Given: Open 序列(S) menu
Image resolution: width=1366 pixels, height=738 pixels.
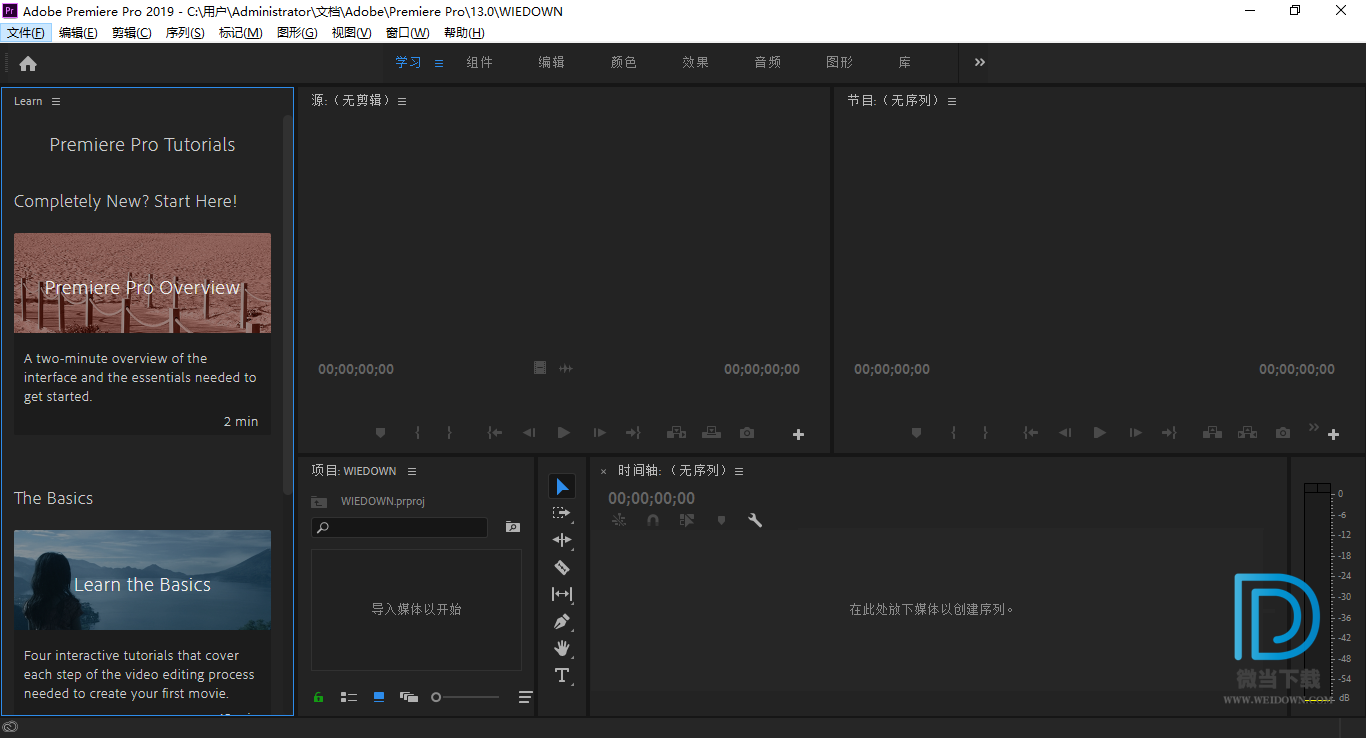Looking at the screenshot, I should tap(185, 33).
